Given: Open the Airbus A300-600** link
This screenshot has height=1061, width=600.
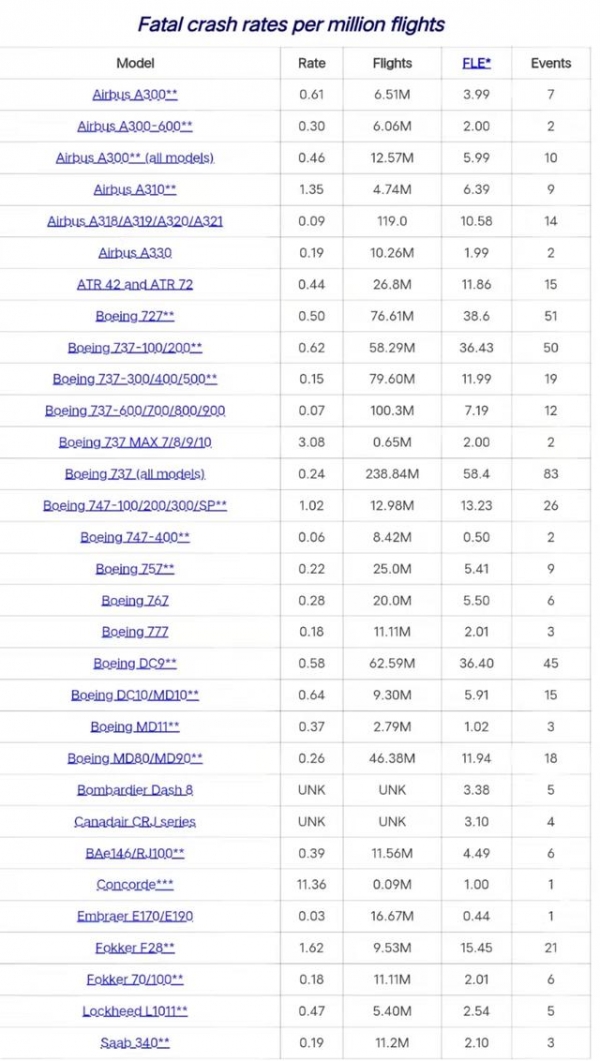Looking at the screenshot, I should coord(135,127).
